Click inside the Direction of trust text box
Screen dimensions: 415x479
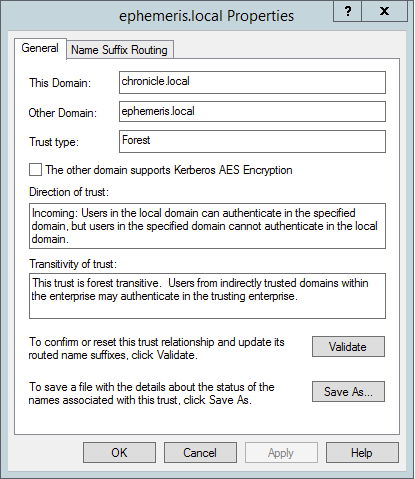pyautogui.click(x=207, y=226)
